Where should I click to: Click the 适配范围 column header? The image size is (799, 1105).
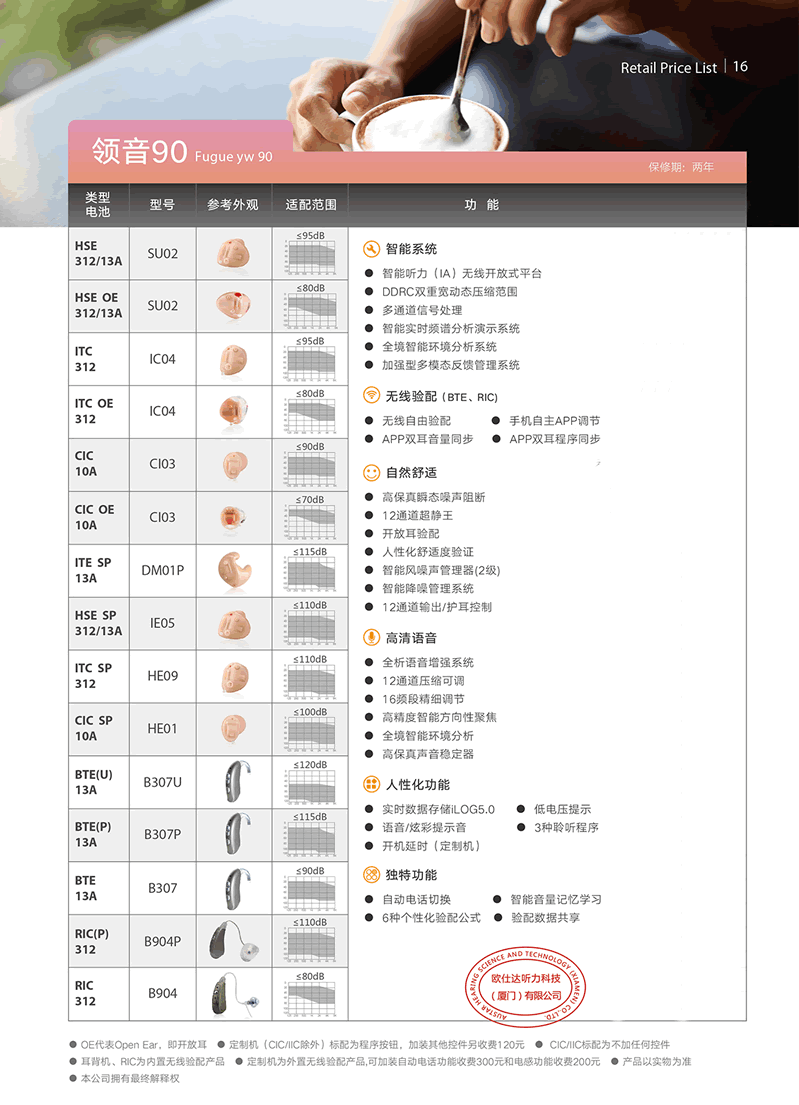coord(310,205)
